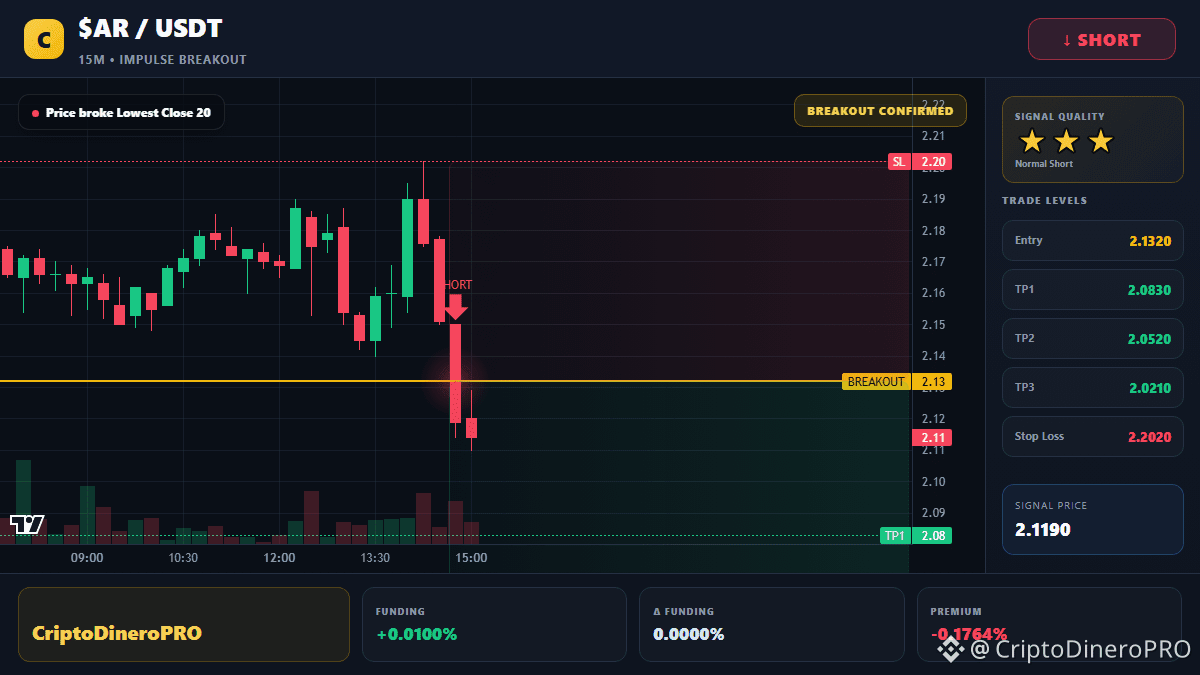This screenshot has width=1200, height=675.
Task: Click the first star in Signal Quality
Action: click(1032, 141)
